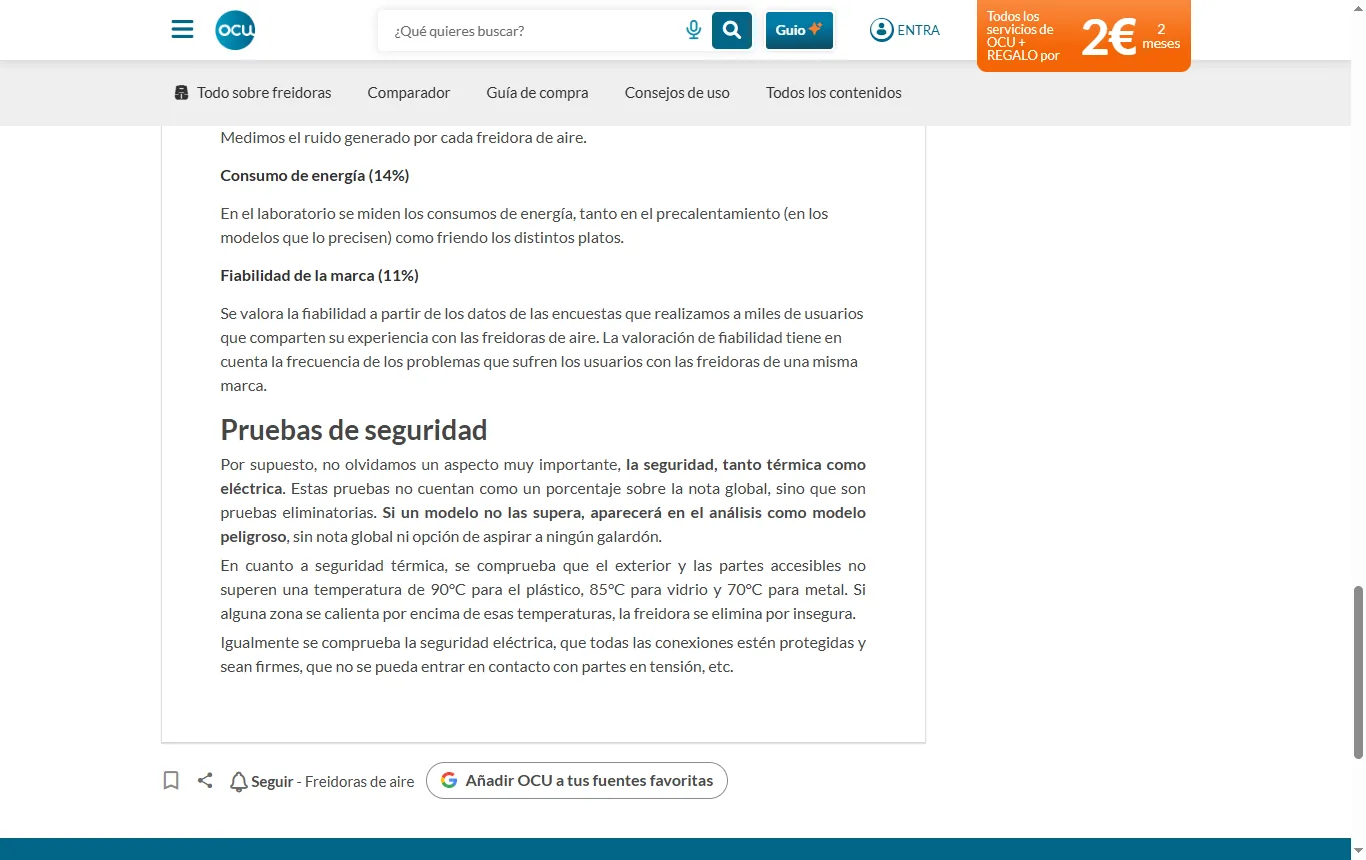Click the Fiabilidad de la marca (11%) heading

click(x=320, y=276)
